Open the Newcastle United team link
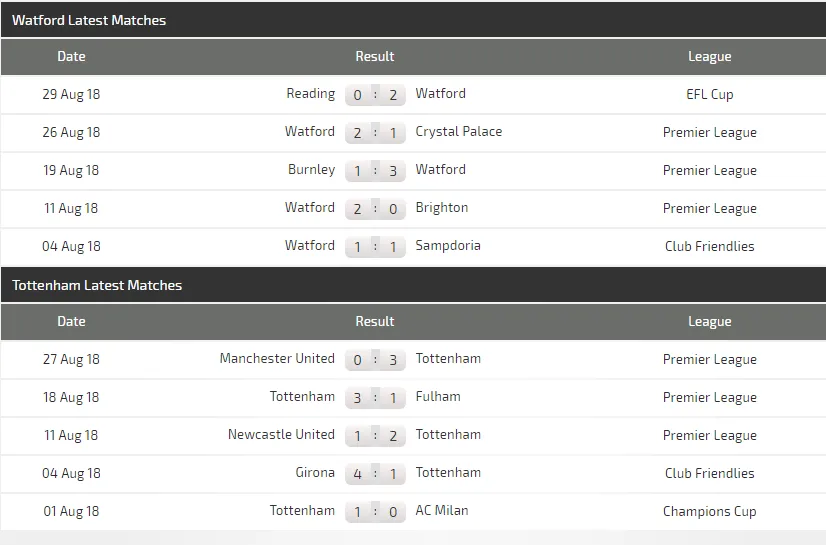 (281, 435)
